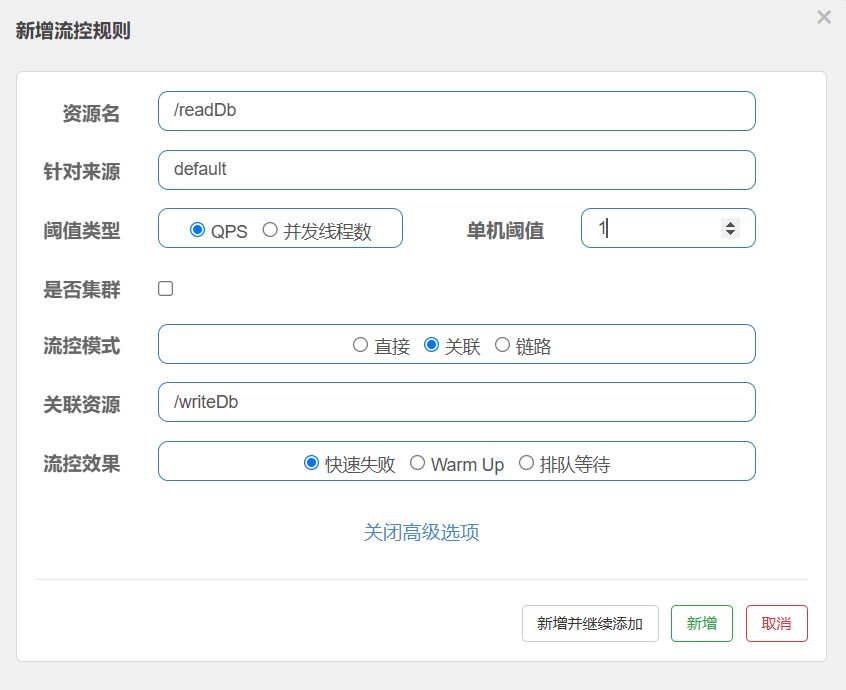Increase 单机阈值 with the up arrow

point(730,224)
